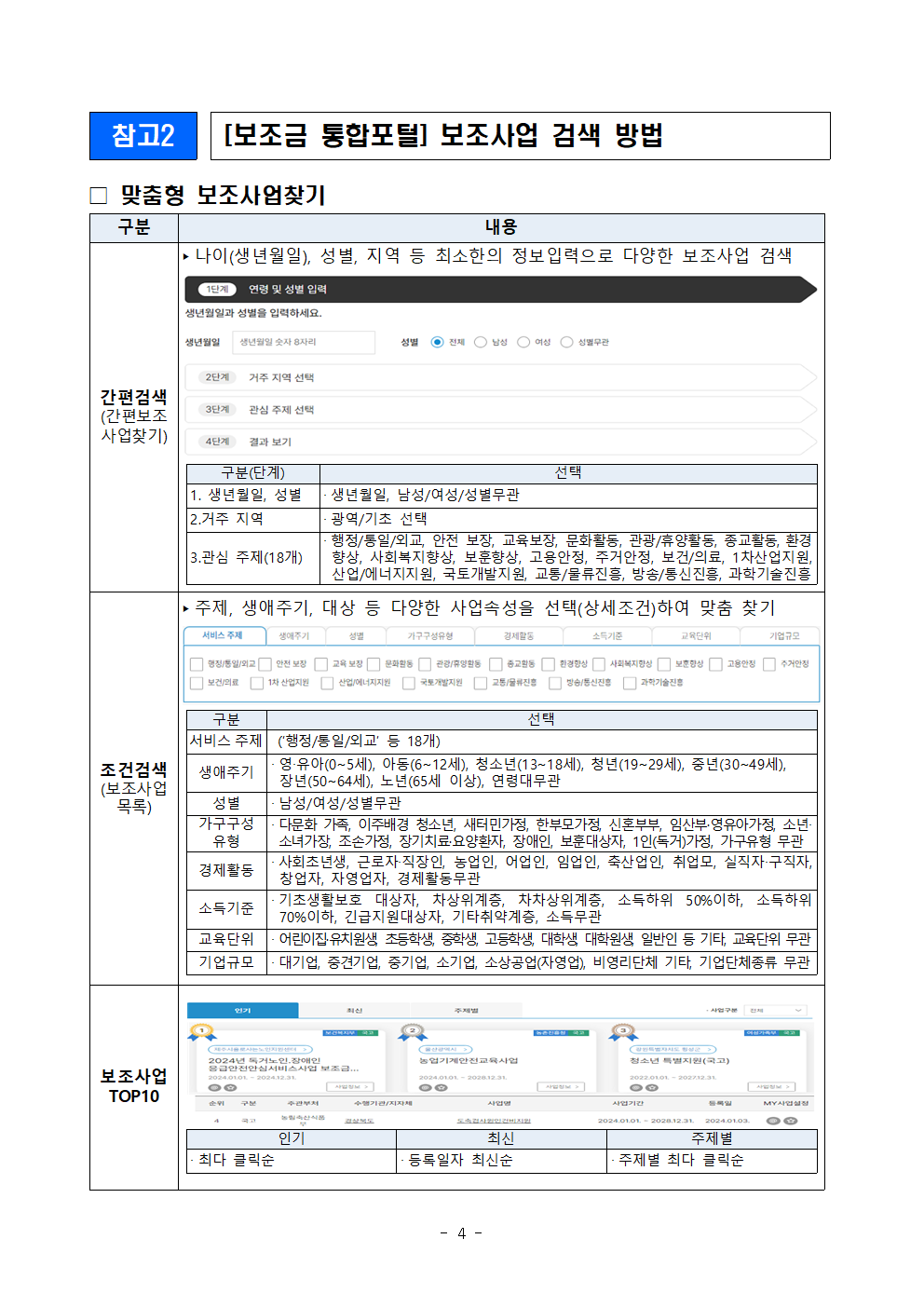Click the birth date input field
Image resolution: width=924 pixels, height=1307 pixels.
point(304,342)
